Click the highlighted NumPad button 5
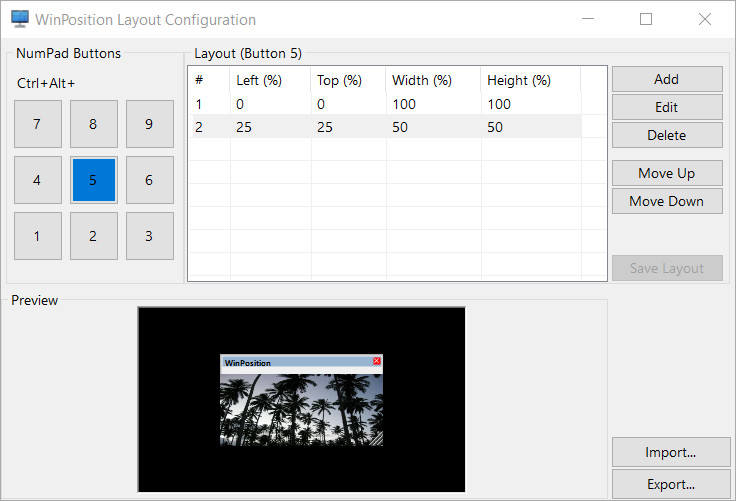 pos(93,180)
